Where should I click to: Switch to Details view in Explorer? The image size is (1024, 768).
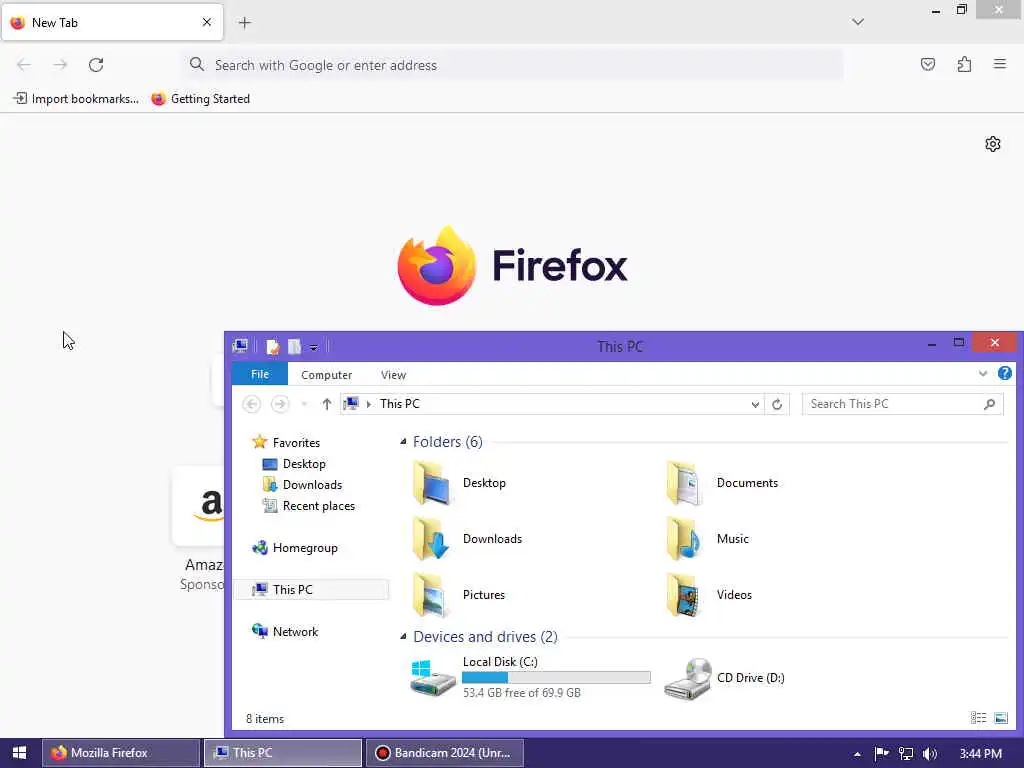pos(978,718)
